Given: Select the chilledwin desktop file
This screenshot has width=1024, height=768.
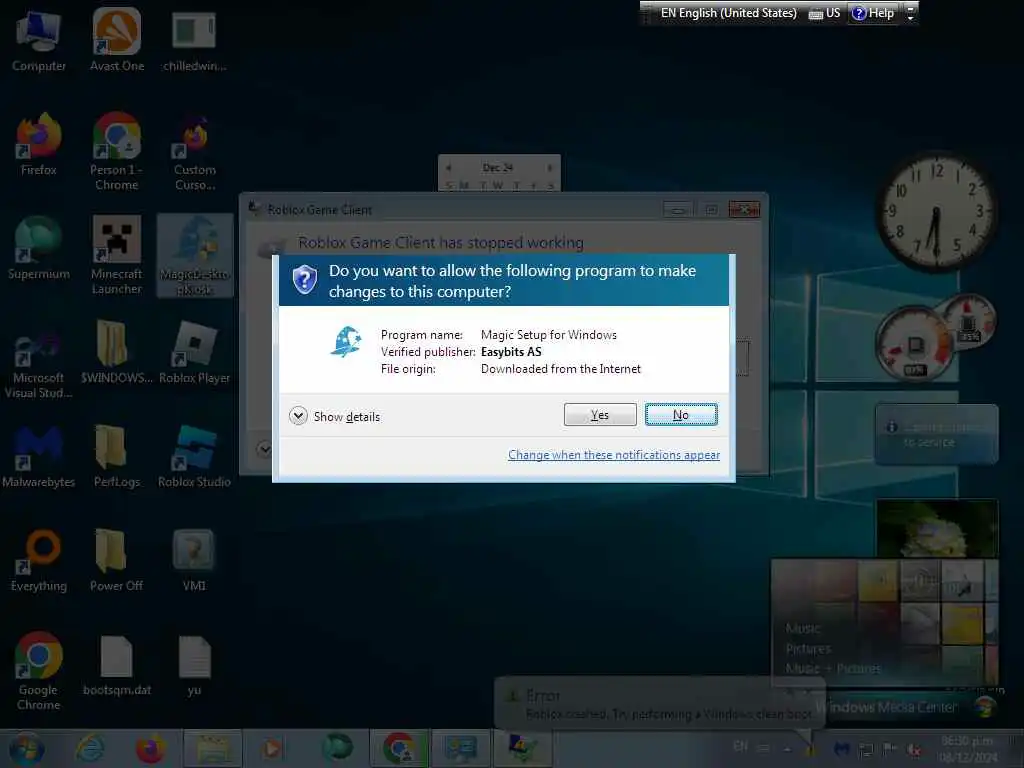Looking at the screenshot, I should (x=195, y=40).
